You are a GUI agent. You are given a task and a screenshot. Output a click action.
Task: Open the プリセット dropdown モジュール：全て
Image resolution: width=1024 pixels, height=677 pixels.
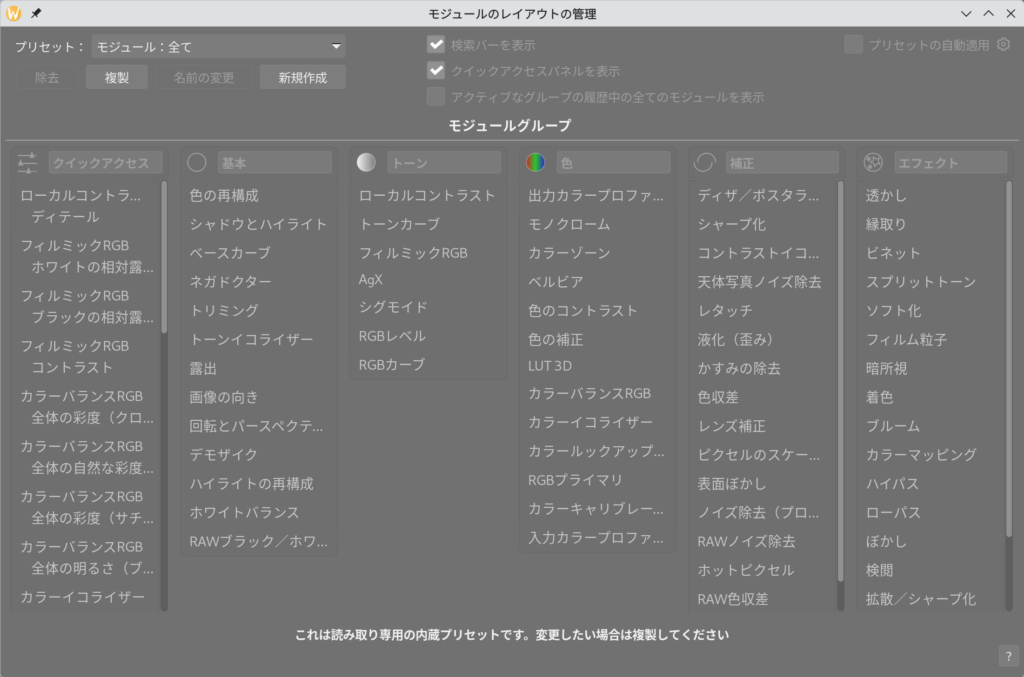(218, 46)
